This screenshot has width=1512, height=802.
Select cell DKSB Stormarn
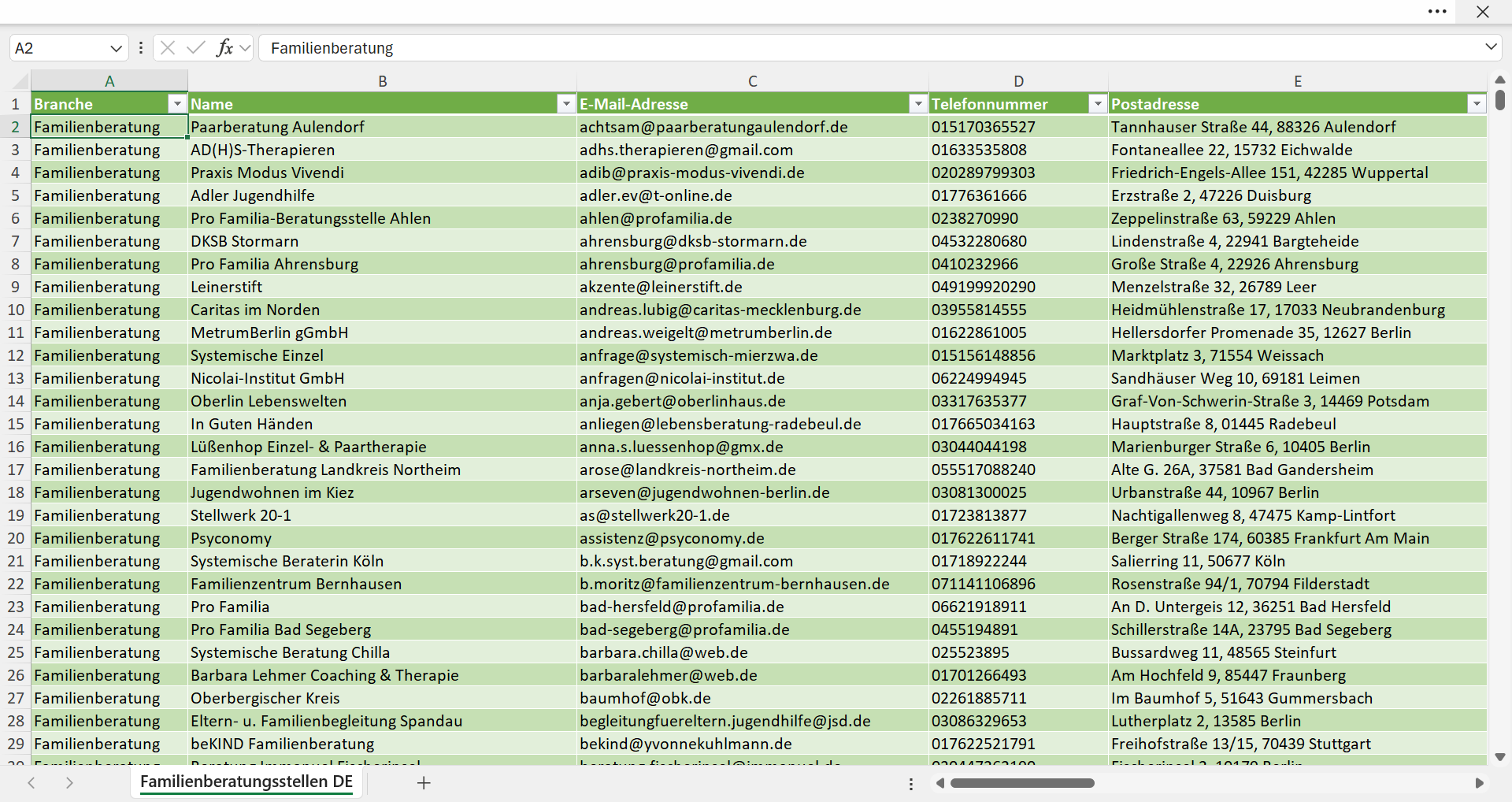click(x=383, y=241)
